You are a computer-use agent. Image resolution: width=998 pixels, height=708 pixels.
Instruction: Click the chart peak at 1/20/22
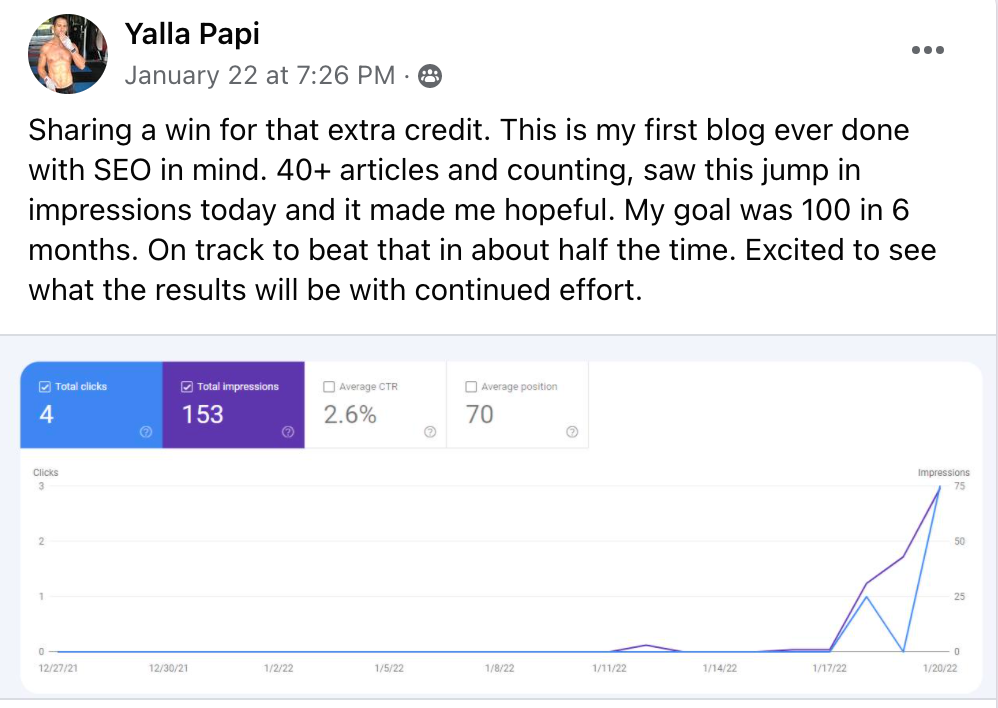940,487
